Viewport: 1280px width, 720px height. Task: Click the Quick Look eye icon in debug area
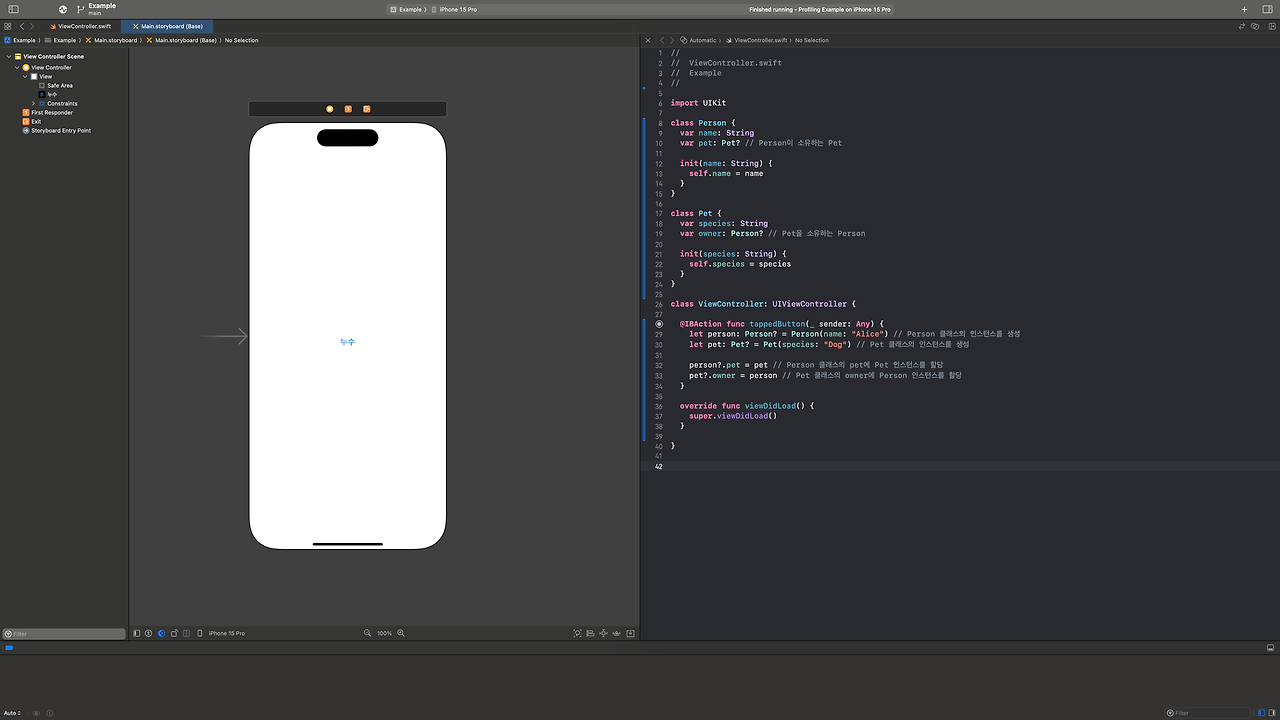37,713
